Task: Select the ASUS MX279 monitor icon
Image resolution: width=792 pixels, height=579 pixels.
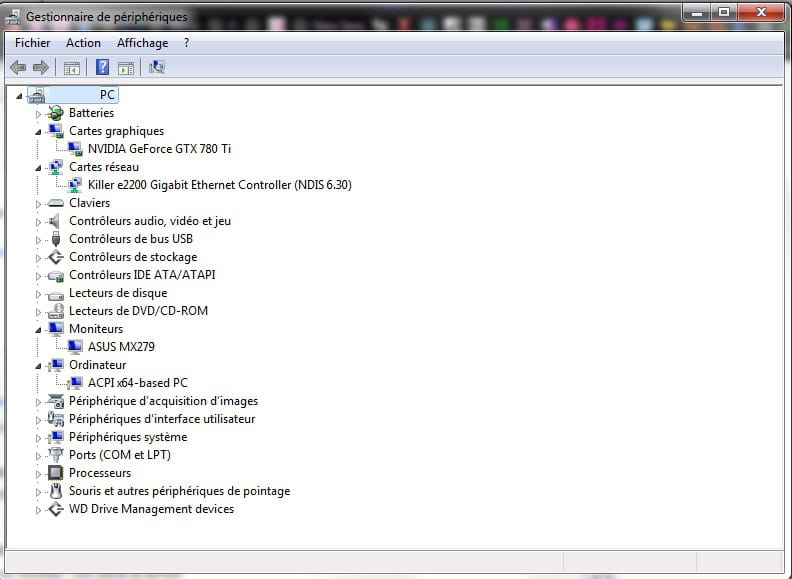Action: pyautogui.click(x=74, y=347)
